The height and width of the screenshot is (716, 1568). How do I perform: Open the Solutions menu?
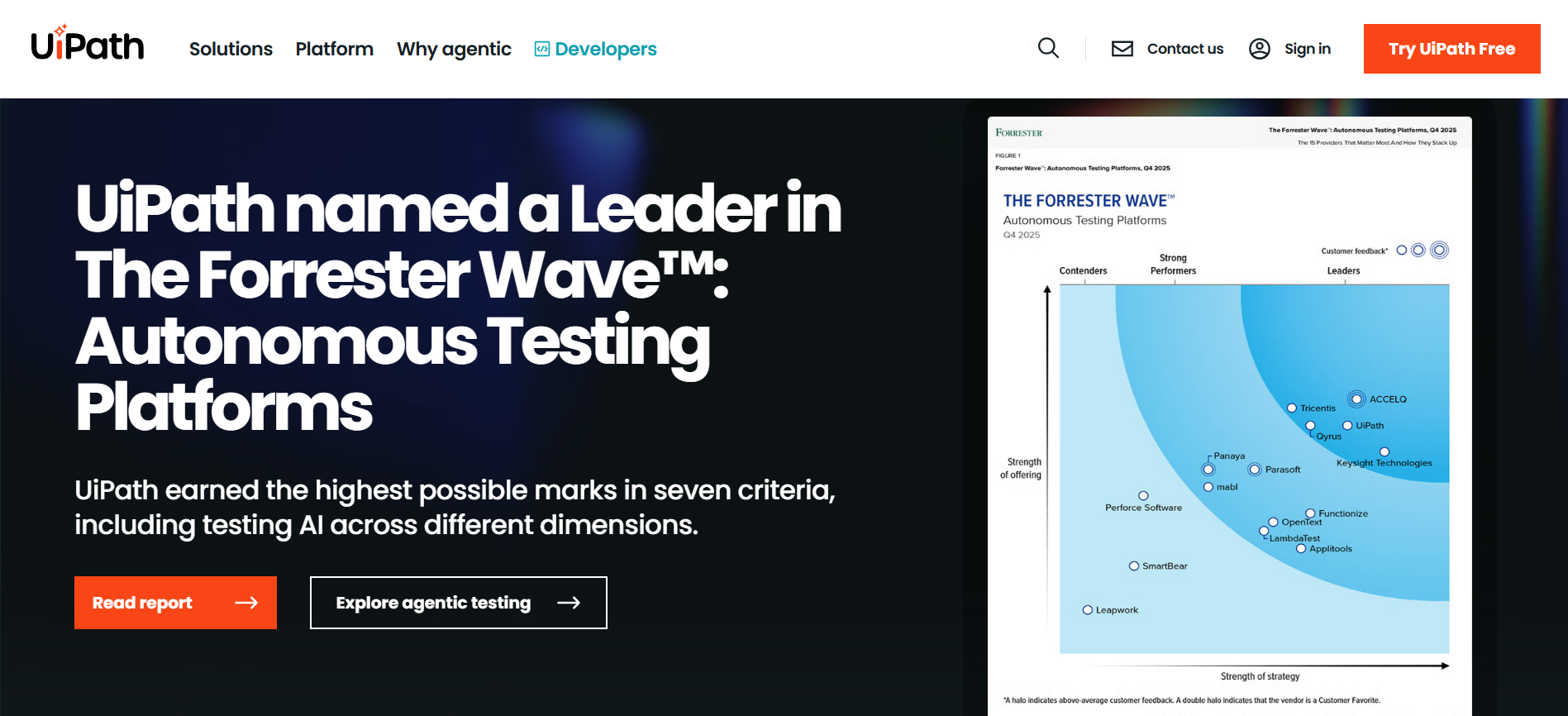tap(231, 49)
